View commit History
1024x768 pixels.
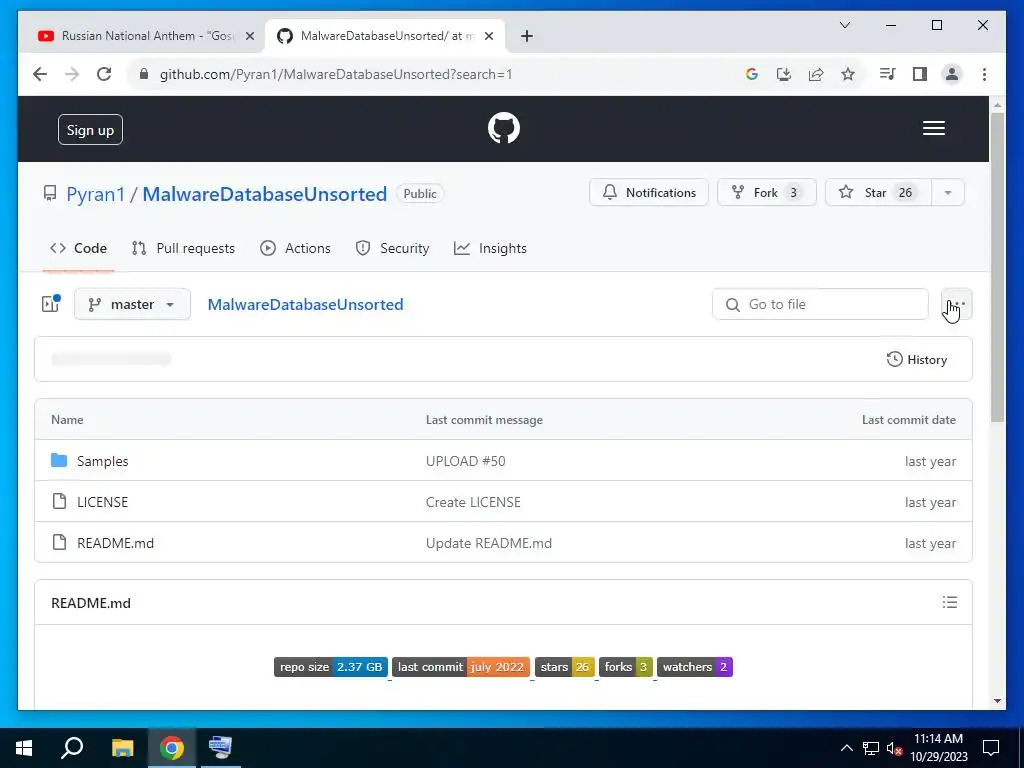(x=916, y=359)
